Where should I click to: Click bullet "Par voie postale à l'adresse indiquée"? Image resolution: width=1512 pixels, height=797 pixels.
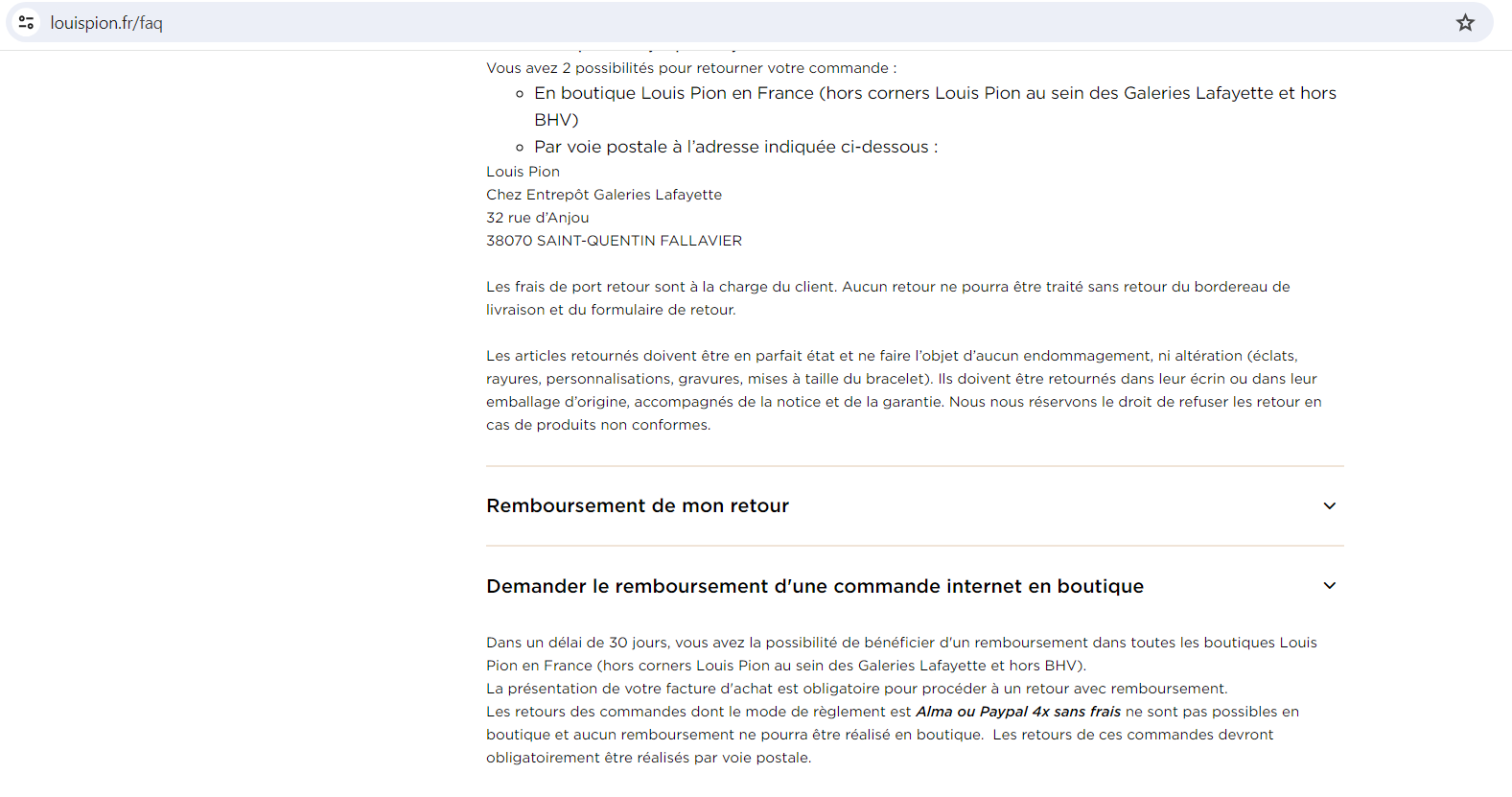tap(735, 147)
